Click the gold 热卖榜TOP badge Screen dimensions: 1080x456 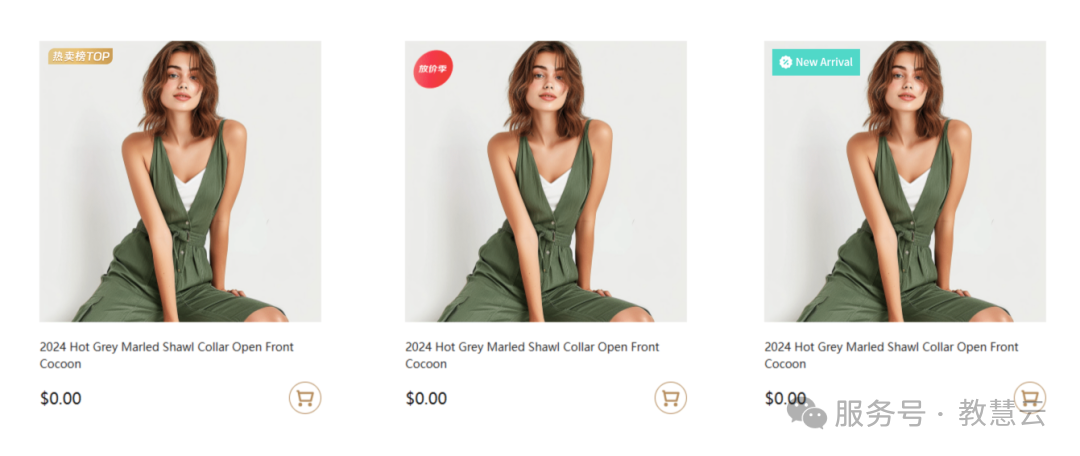(81, 57)
